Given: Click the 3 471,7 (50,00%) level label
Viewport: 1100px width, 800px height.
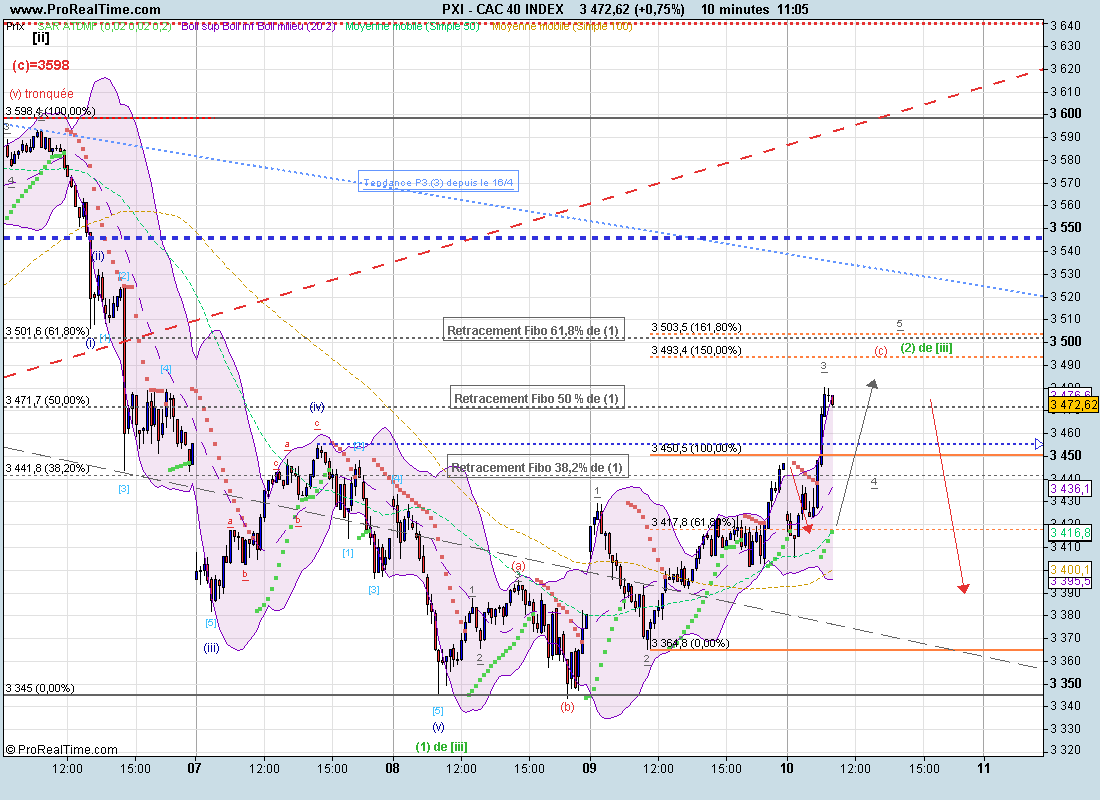Looking at the screenshot, I should [x=48, y=400].
